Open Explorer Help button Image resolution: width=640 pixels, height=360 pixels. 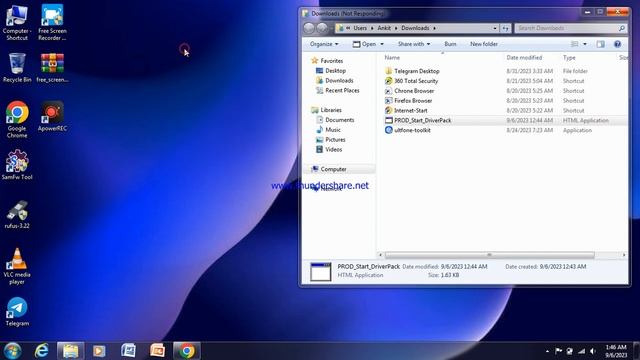pos(618,44)
